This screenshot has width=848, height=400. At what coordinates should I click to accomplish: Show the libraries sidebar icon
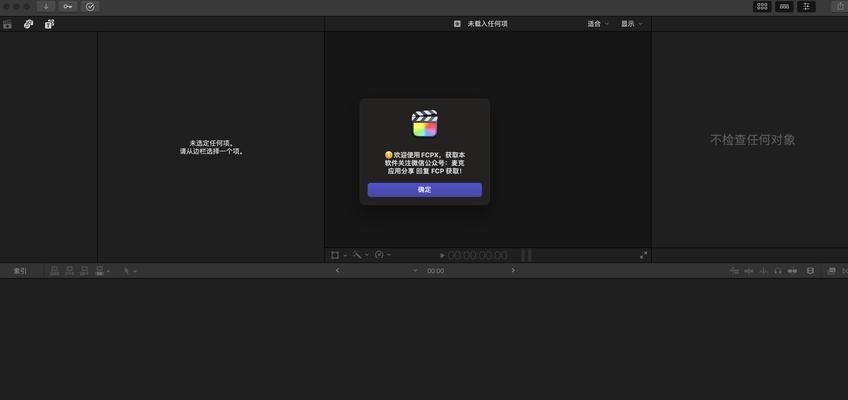click(7, 24)
